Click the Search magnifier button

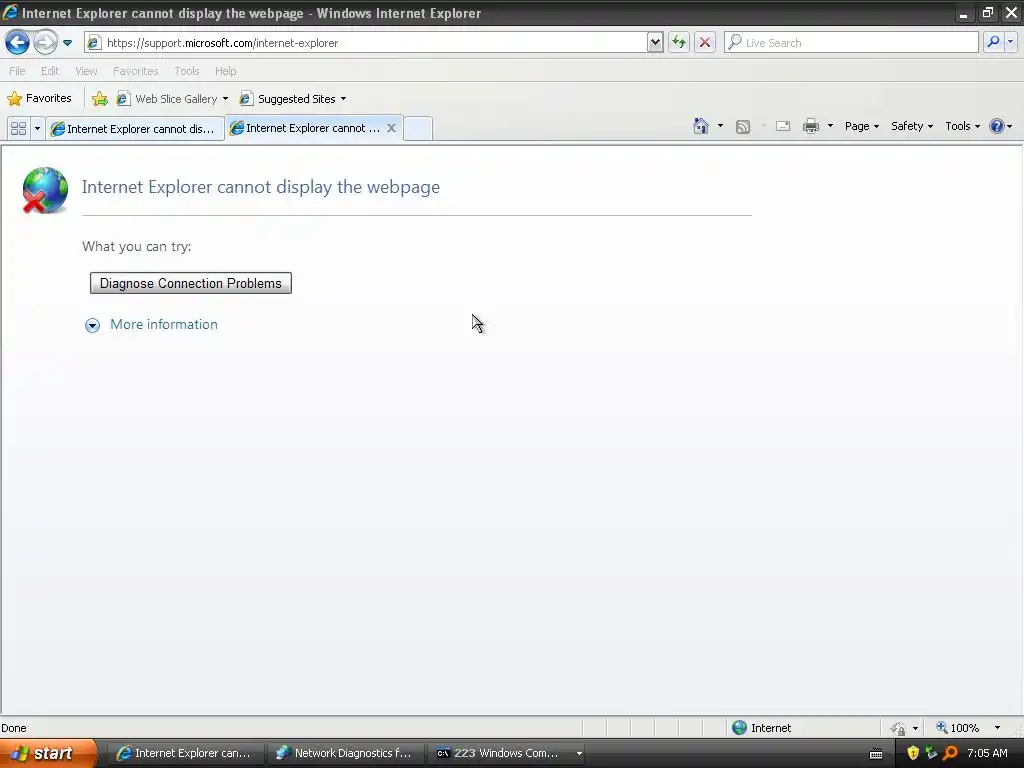[x=993, y=42]
